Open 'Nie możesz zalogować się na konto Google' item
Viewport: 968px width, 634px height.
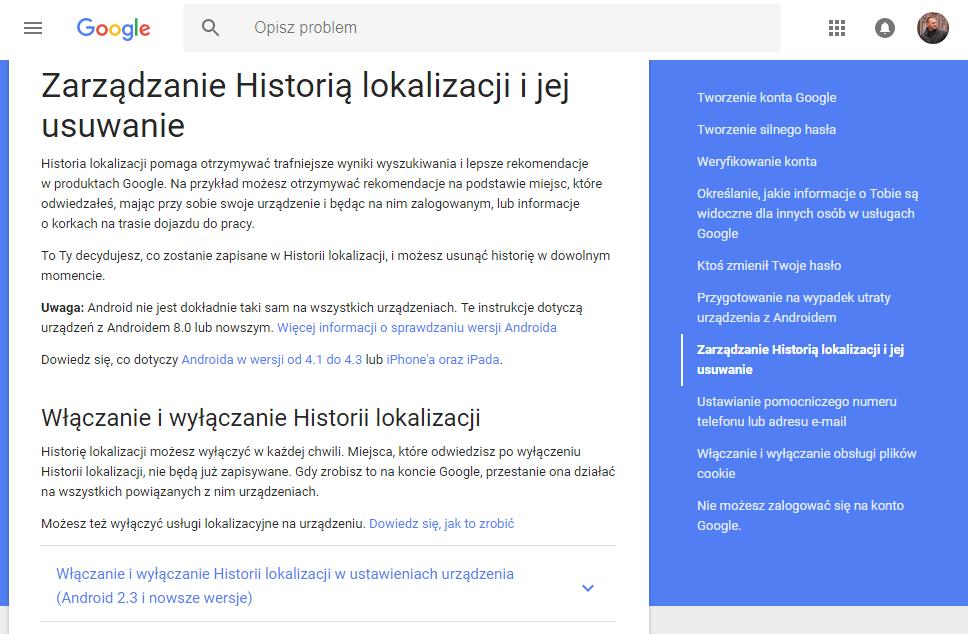click(x=801, y=515)
